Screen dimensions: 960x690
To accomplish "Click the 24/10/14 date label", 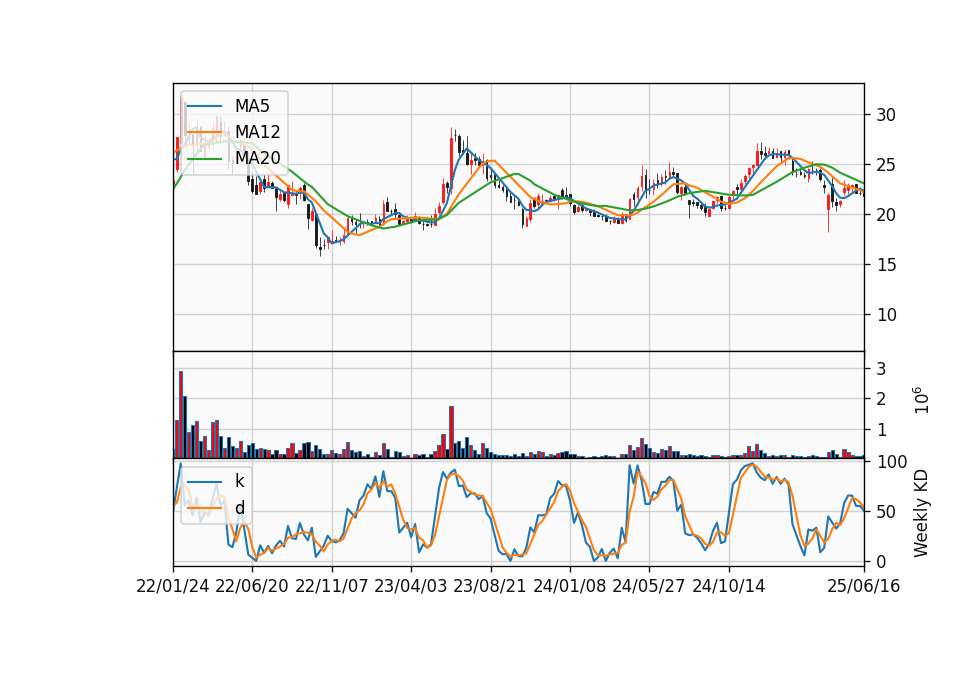I will coord(729,586).
